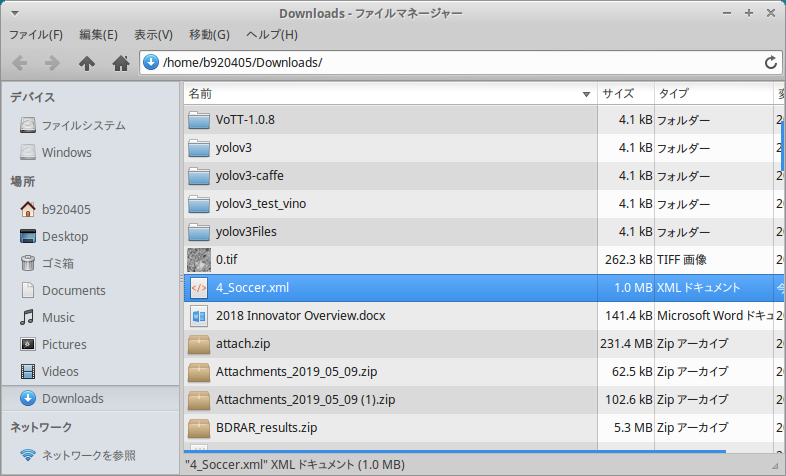Open the 表示(V) menu

point(153,35)
